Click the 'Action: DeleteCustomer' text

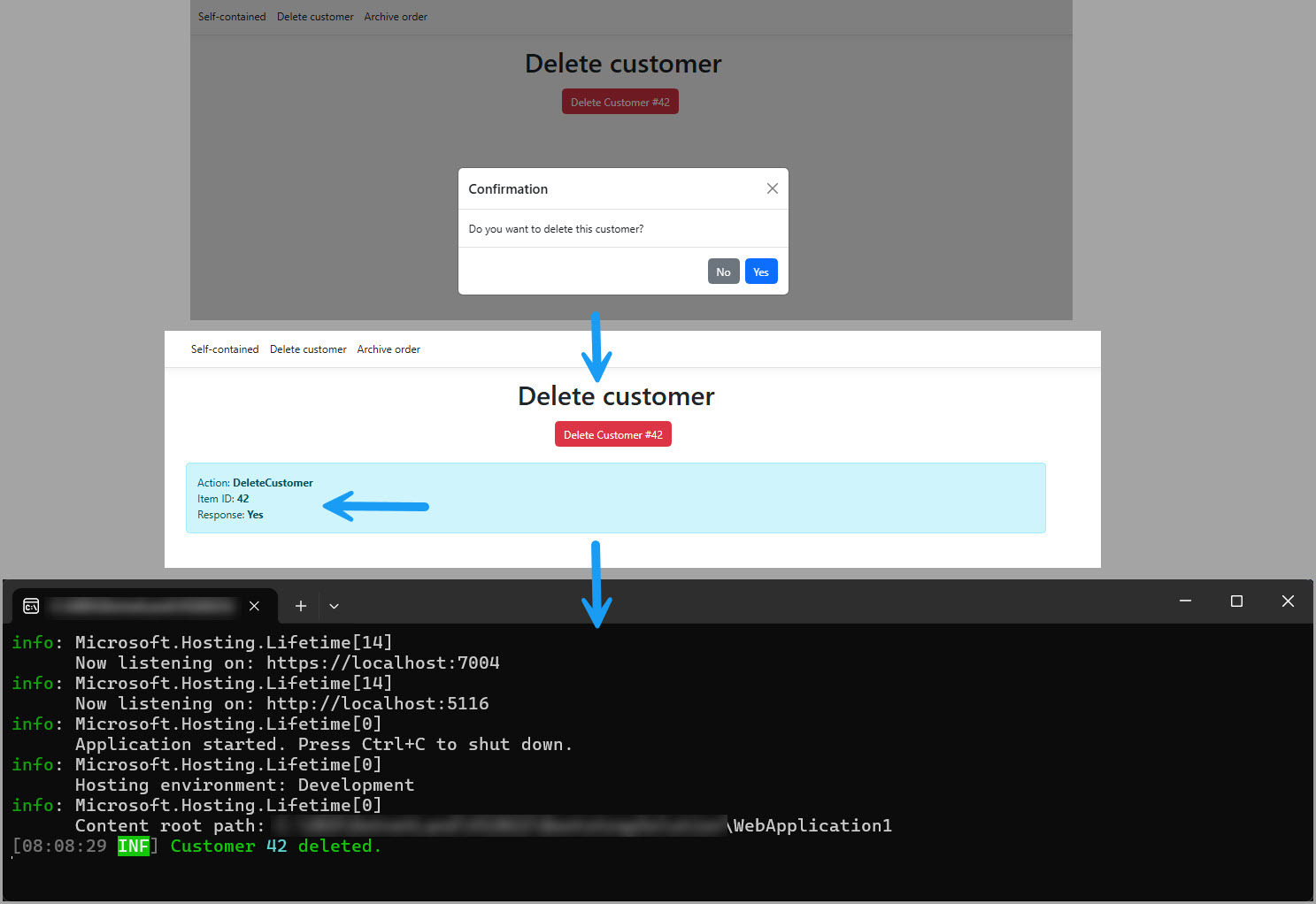[x=255, y=483]
